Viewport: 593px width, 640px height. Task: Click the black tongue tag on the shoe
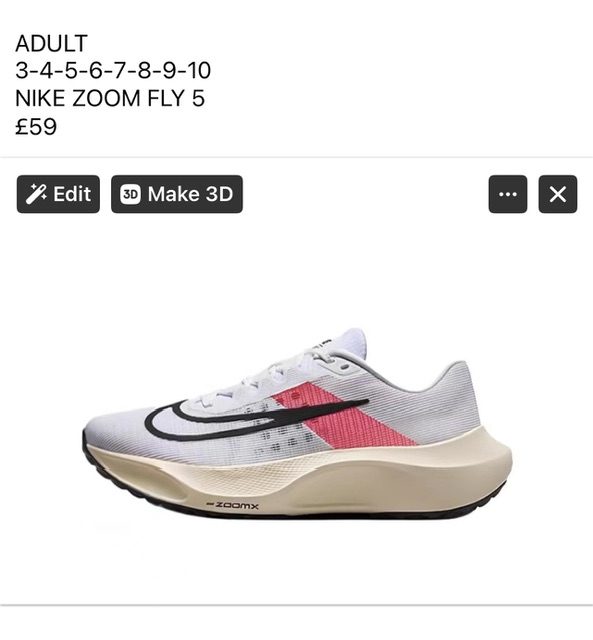click(x=326, y=341)
